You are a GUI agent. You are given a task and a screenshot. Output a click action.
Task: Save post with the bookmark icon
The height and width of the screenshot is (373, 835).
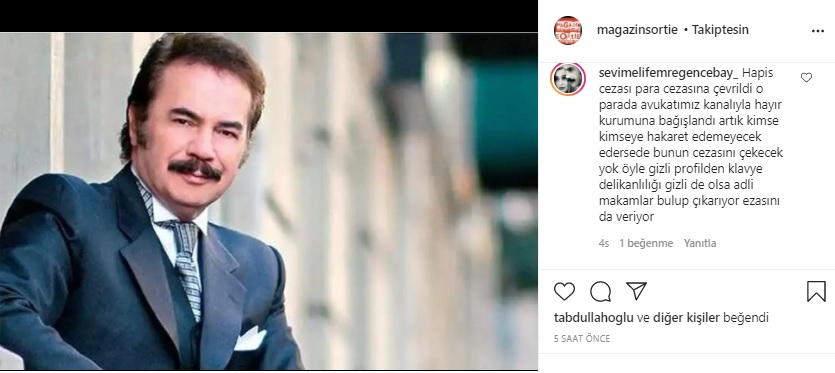[x=816, y=291]
